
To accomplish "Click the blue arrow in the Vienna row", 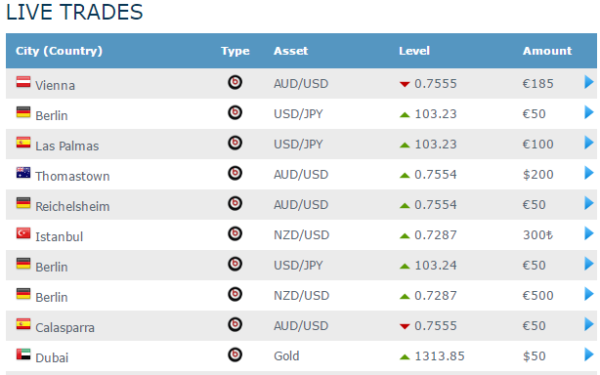I will (589, 82).
